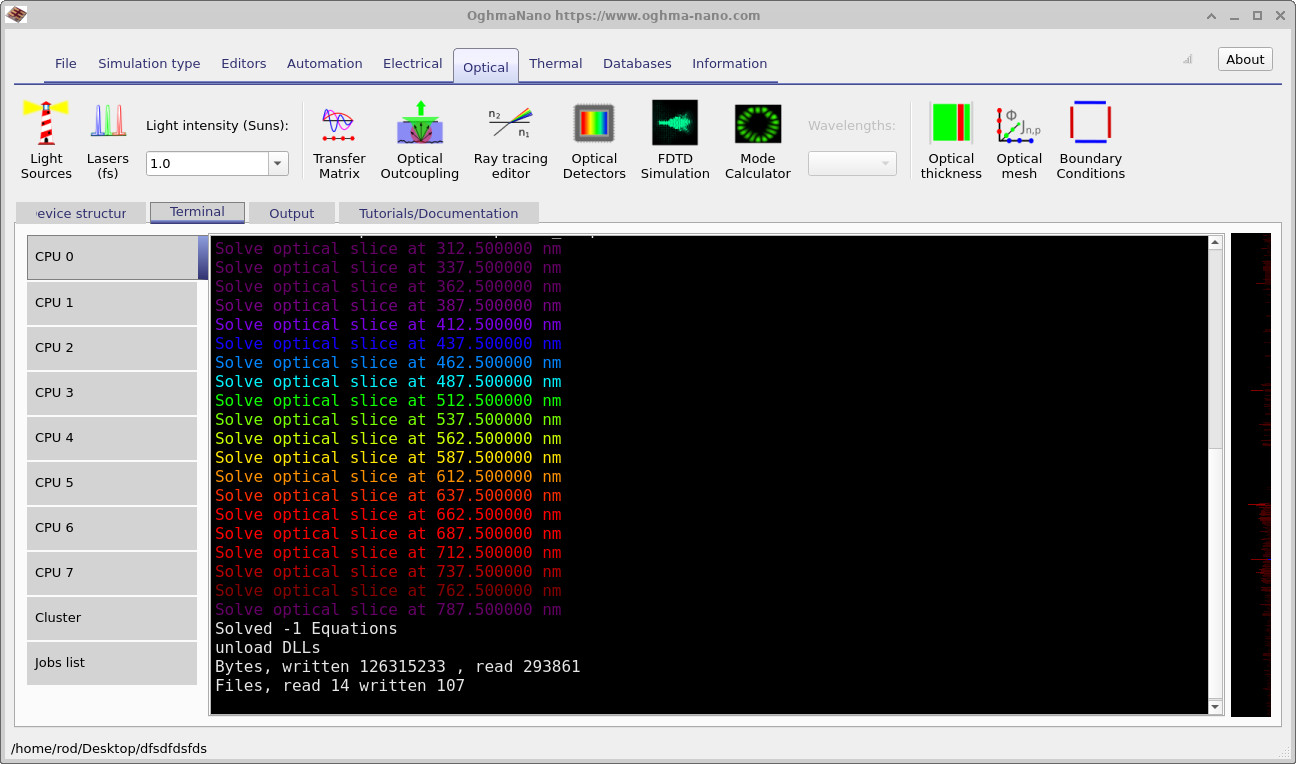The height and width of the screenshot is (764, 1296).
Task: Select the CPU 2 terminal
Action: pos(112,347)
